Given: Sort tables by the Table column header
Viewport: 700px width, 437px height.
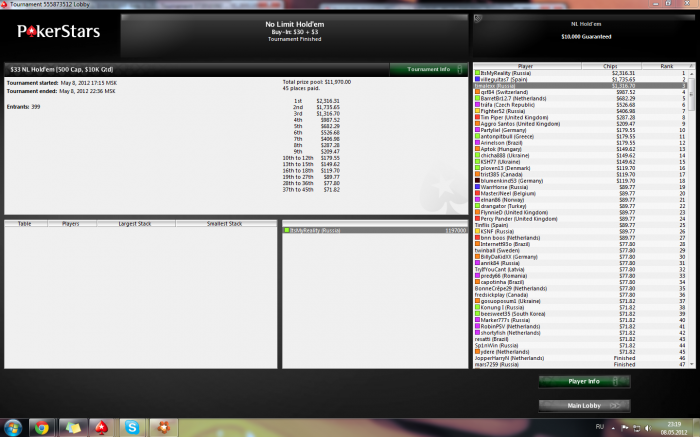Looking at the screenshot, I should coord(25,223).
